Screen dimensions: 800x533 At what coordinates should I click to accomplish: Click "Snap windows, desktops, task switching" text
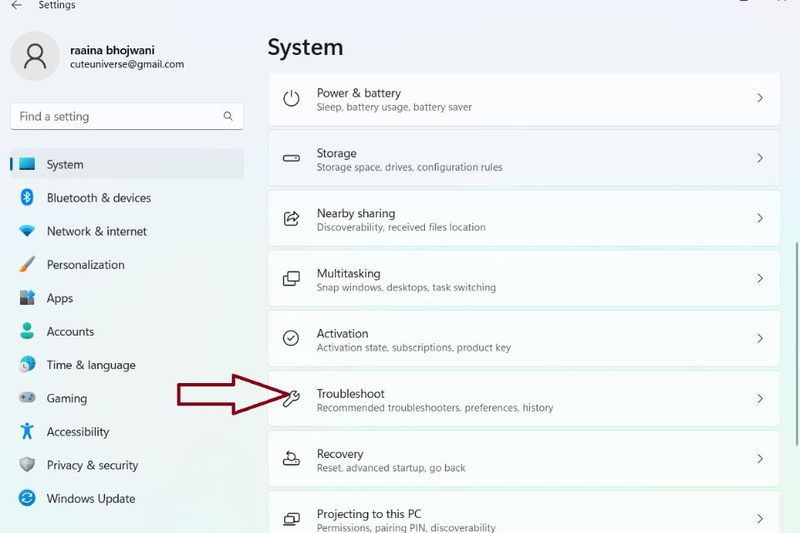(406, 287)
